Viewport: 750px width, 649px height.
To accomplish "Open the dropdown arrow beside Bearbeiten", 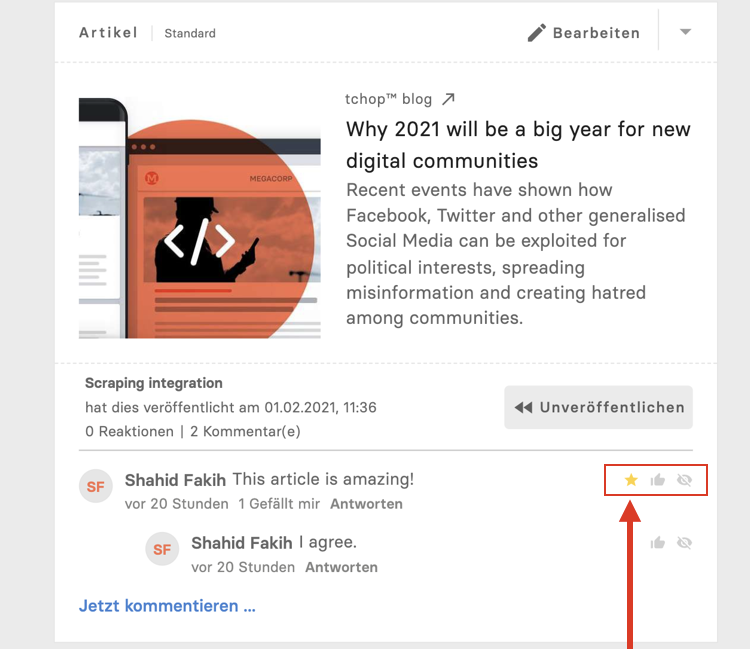I will tap(685, 32).
